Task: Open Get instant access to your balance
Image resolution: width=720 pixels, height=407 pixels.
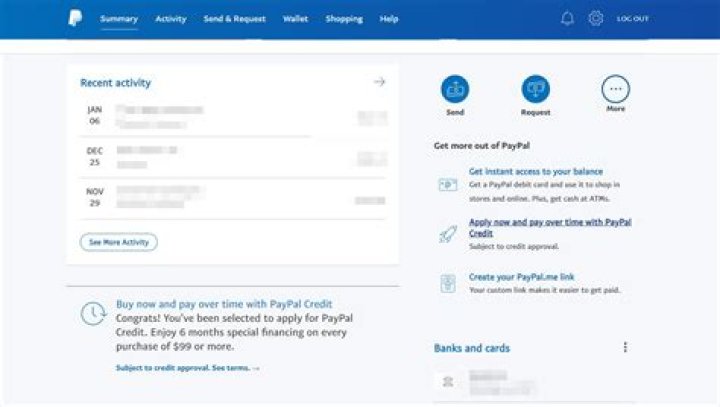Action: coord(535,172)
